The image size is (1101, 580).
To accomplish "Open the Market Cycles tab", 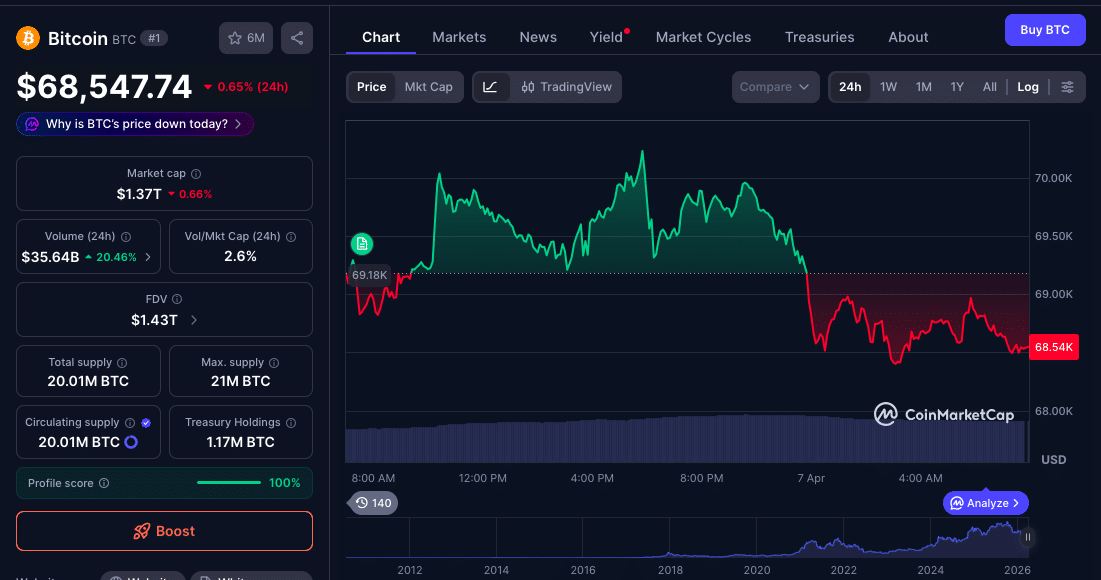I will (x=703, y=37).
